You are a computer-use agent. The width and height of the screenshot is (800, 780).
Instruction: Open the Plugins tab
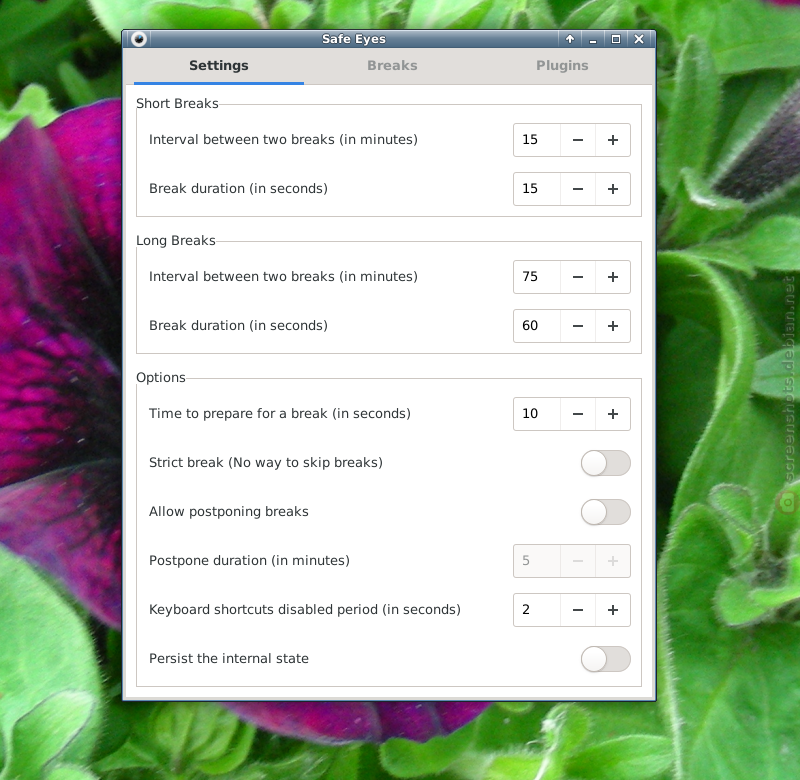[562, 66]
